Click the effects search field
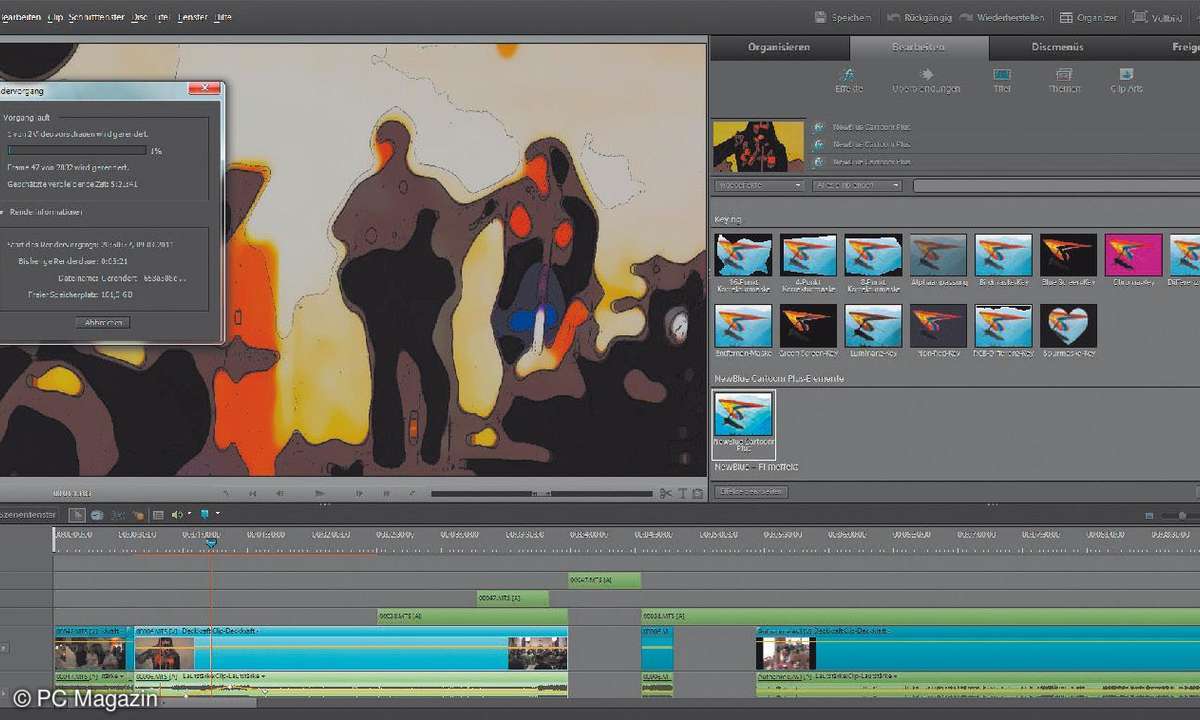Screen dimensions: 1200x720 1056,186
